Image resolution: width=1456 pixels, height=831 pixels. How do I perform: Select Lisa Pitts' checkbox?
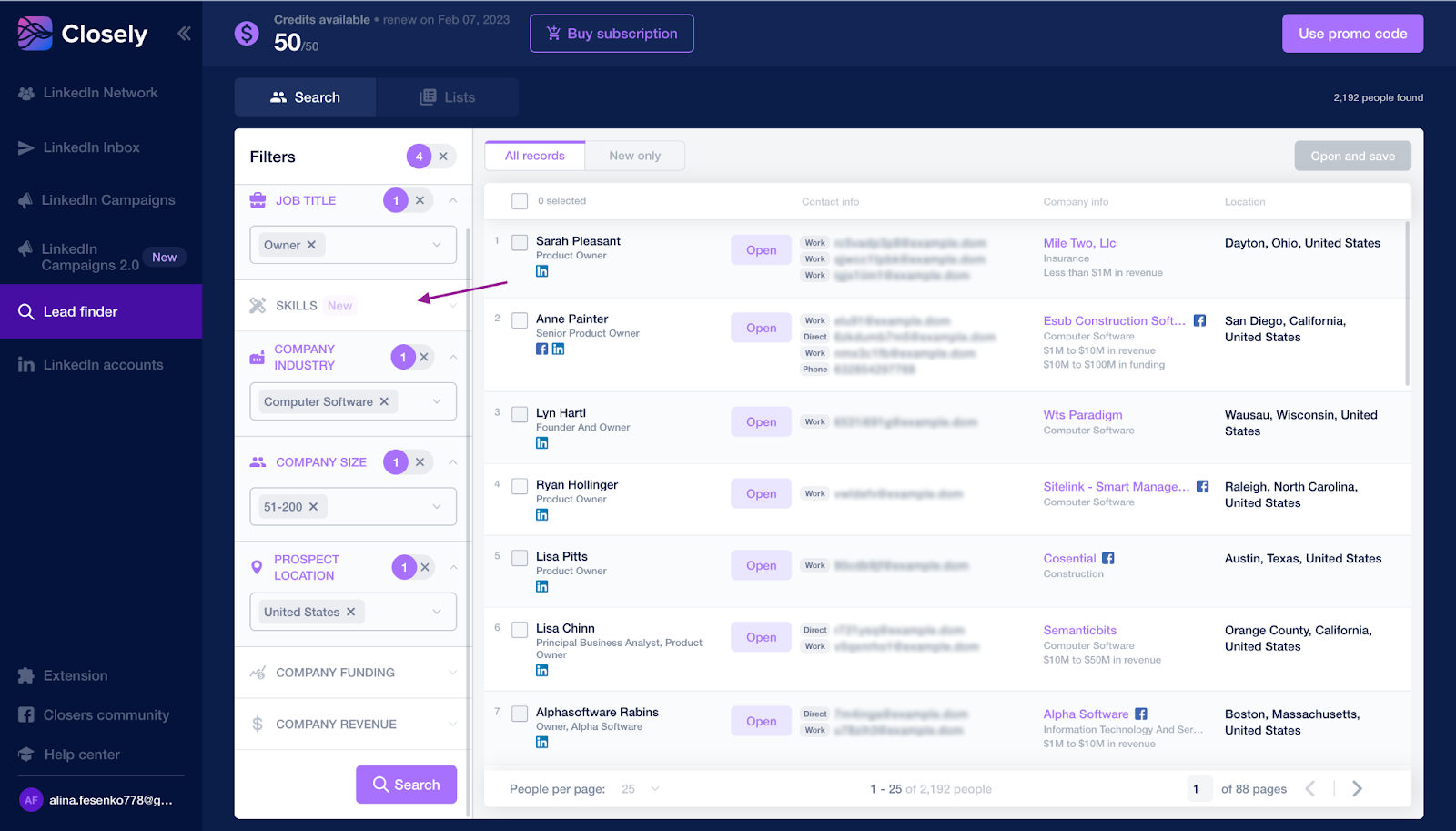tap(520, 558)
